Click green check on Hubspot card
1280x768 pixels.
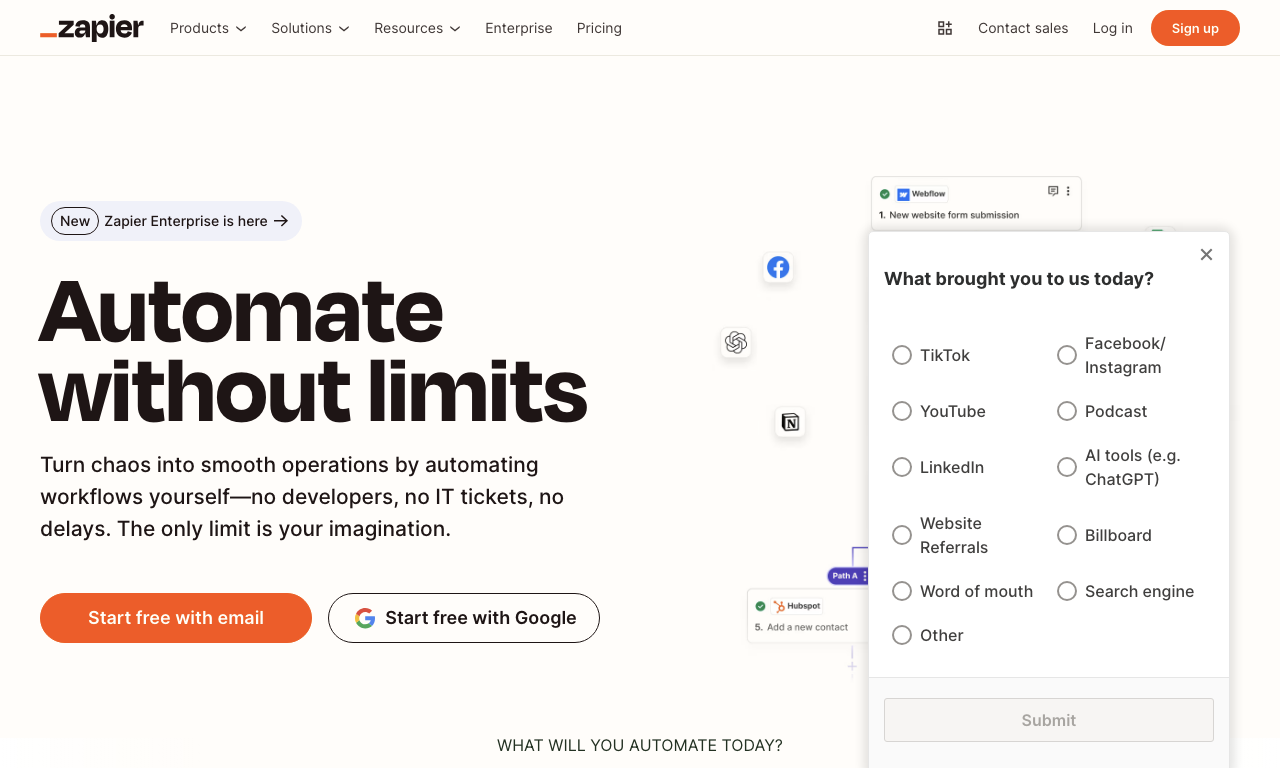(x=760, y=606)
